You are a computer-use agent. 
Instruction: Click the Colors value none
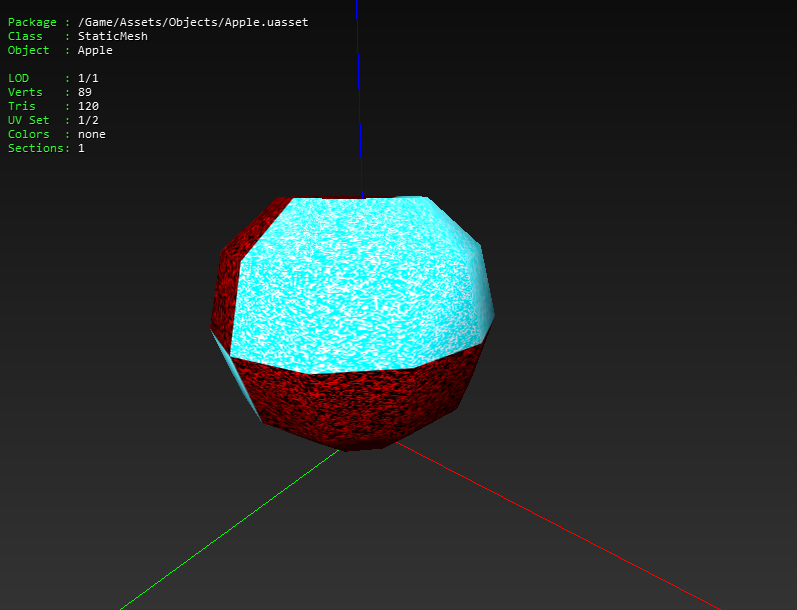[91, 134]
